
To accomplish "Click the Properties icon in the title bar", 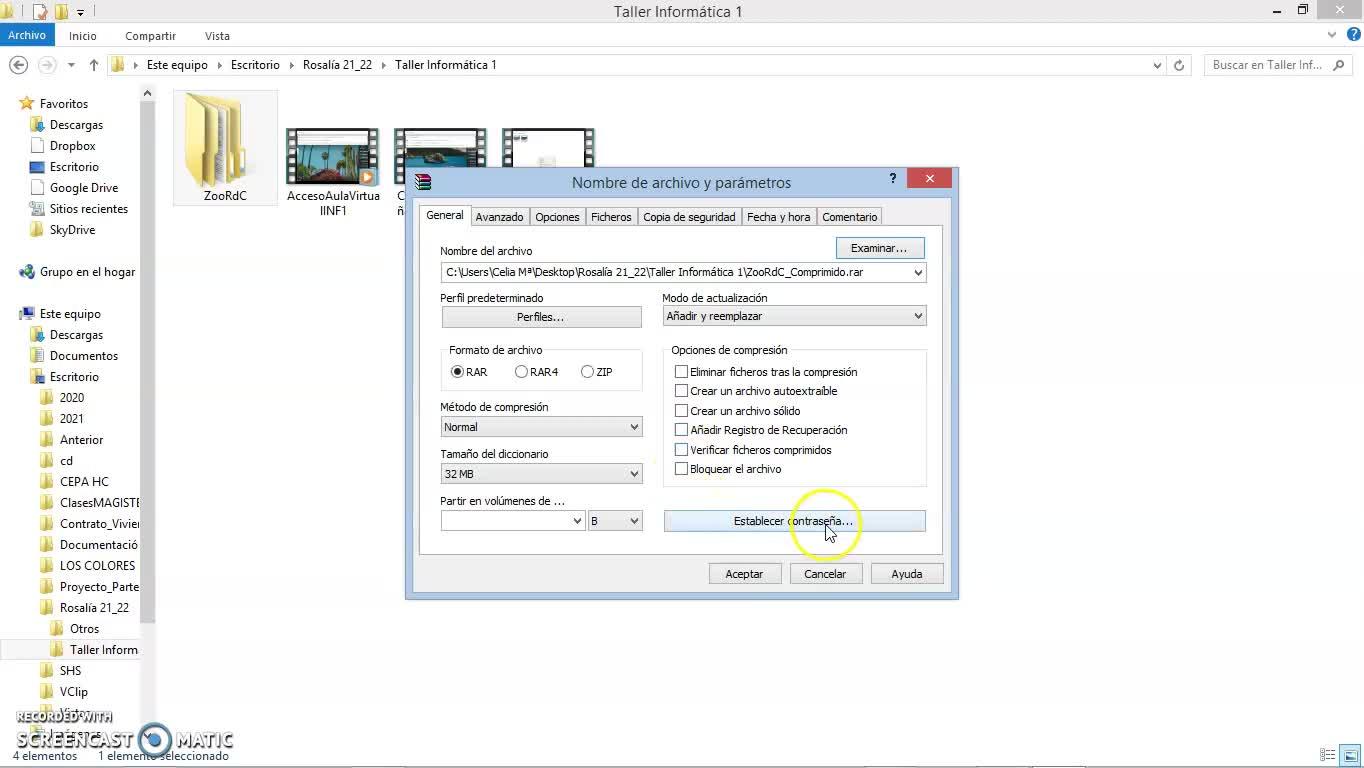I will [40, 12].
